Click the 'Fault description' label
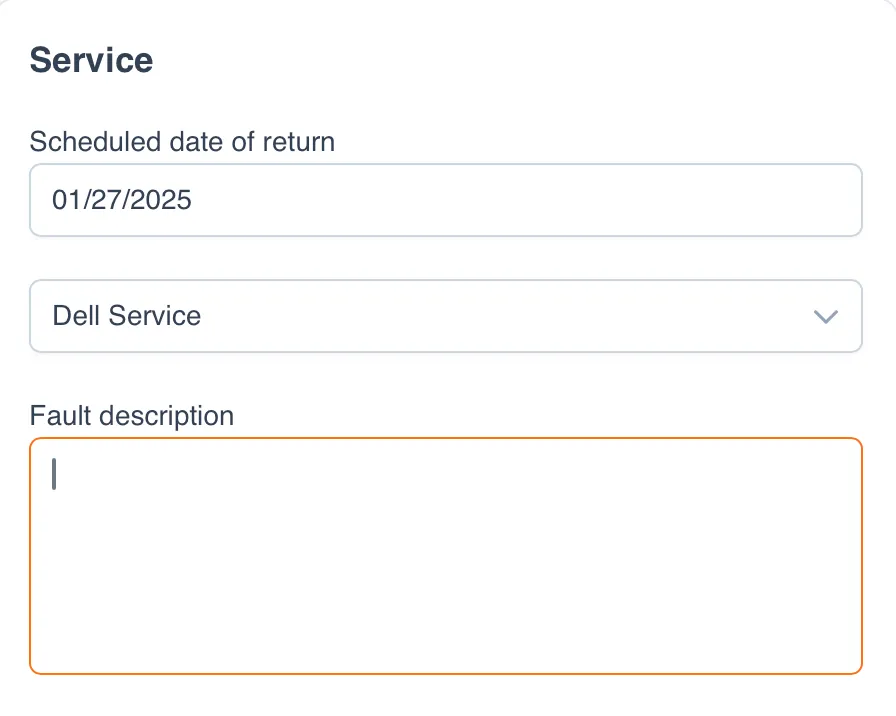 pyautogui.click(x=131, y=415)
